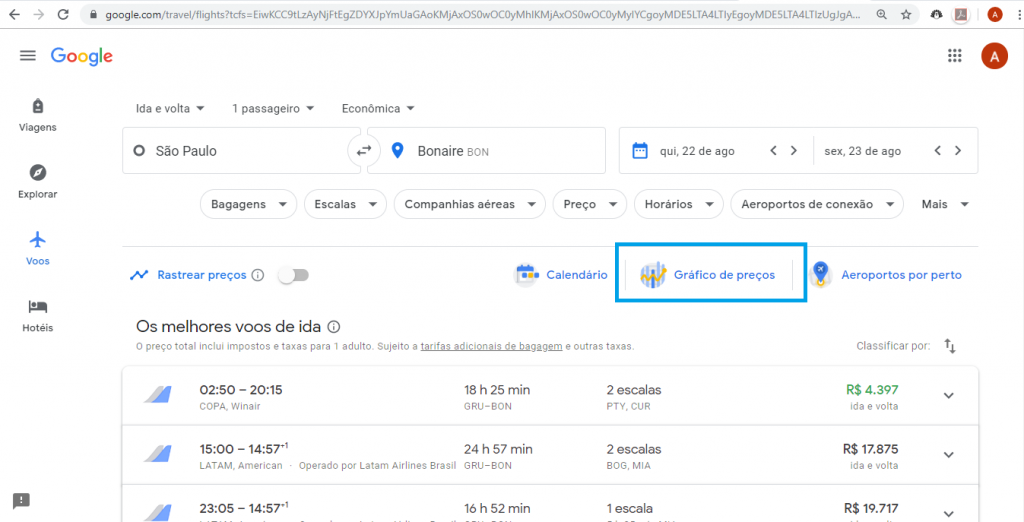Move return date one day earlier
Viewport: 1024px width, 522px height.
pos(937,151)
